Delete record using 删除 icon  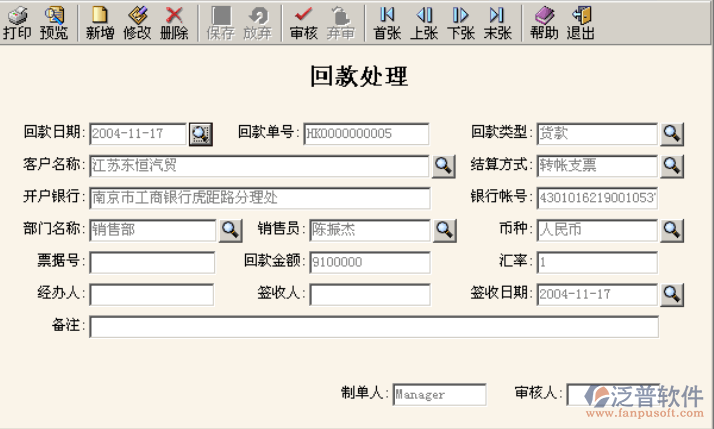174,23
